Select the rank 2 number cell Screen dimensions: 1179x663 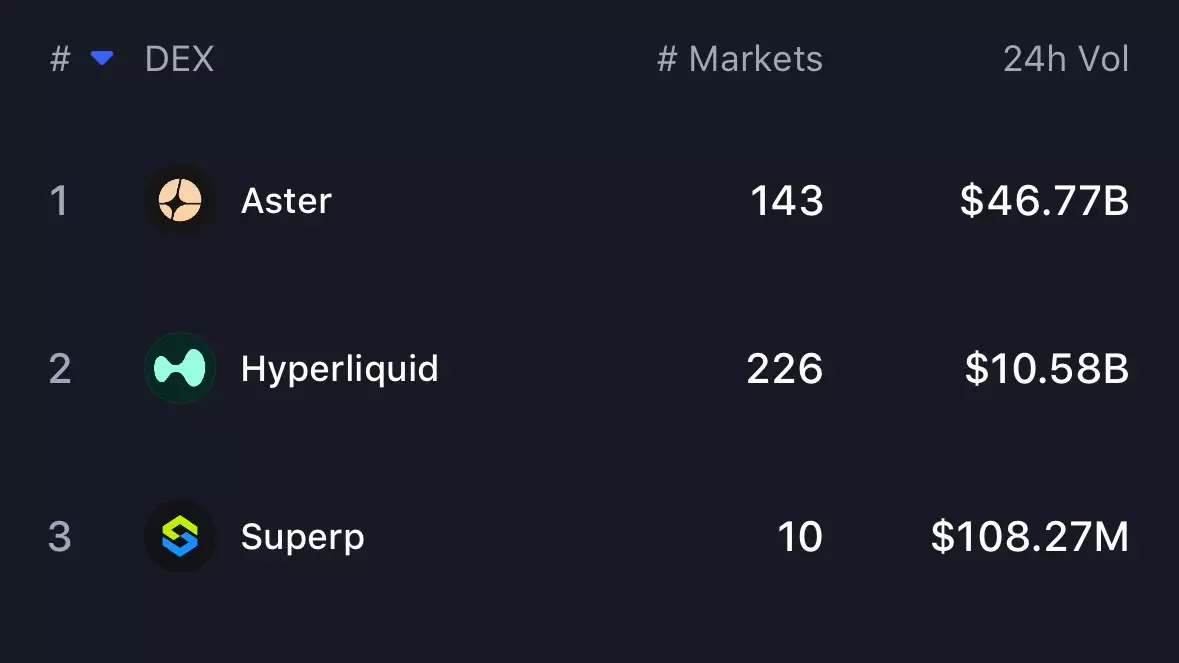pyautogui.click(x=59, y=369)
